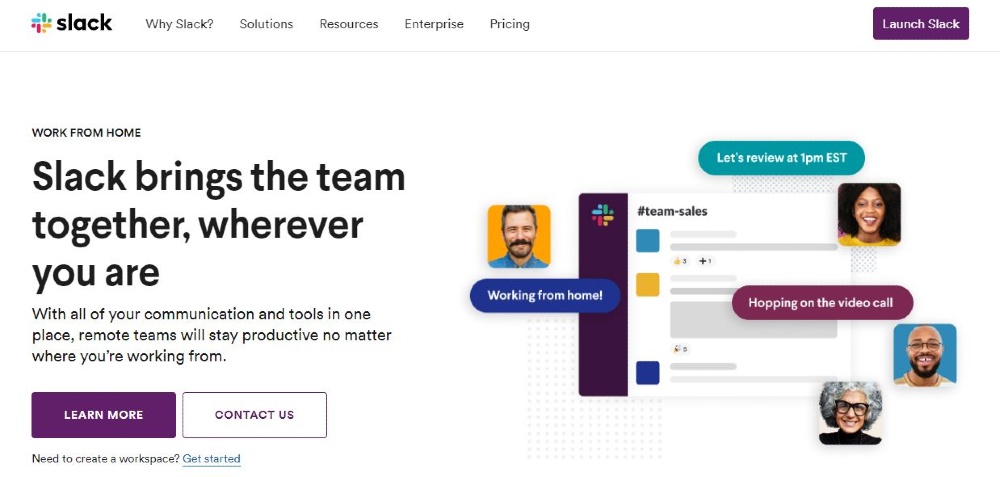Click the thumbs-up reaction with count 3
The height and width of the screenshot is (477, 1000).
(x=680, y=261)
